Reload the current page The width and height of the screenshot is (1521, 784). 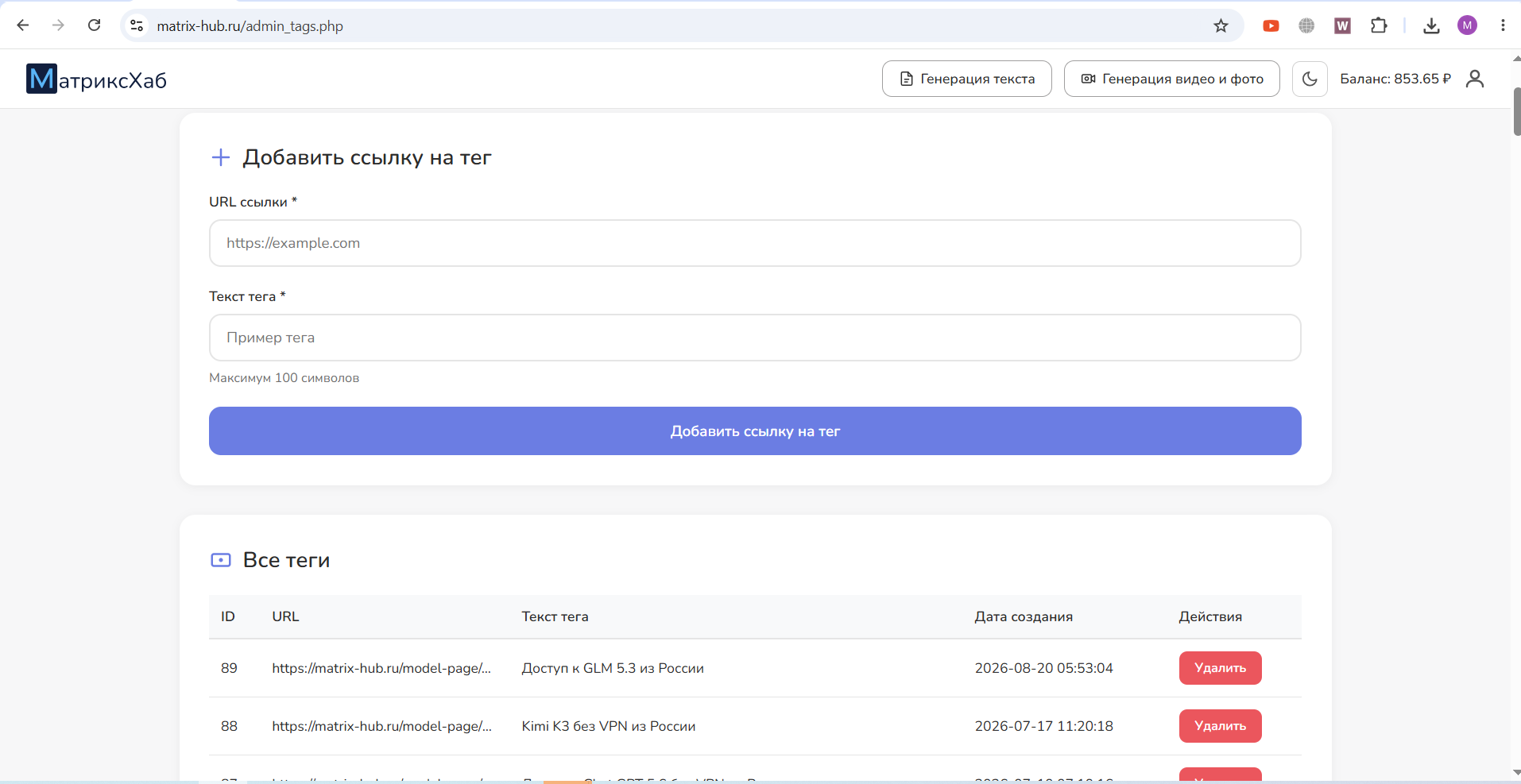94,25
